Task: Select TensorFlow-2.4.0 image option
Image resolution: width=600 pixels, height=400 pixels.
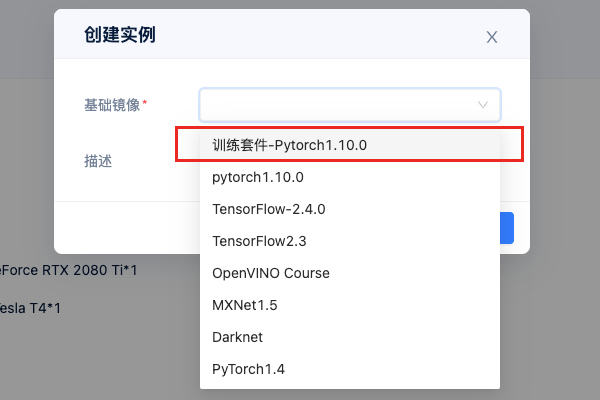Action: pyautogui.click(x=350, y=209)
